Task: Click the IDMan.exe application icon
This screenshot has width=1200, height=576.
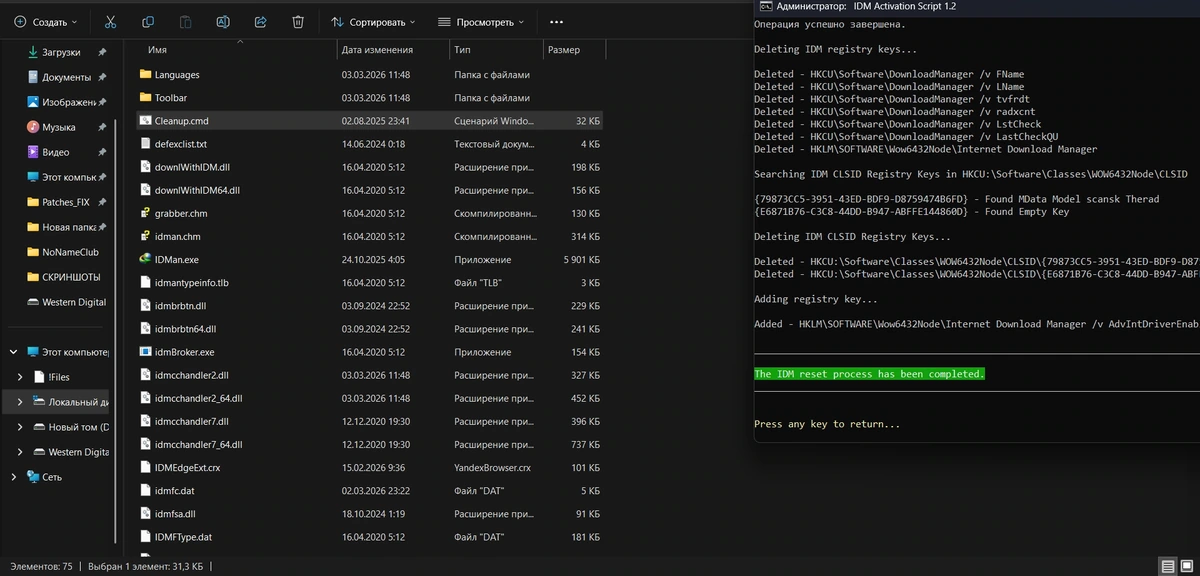Action: pyautogui.click(x=145, y=259)
